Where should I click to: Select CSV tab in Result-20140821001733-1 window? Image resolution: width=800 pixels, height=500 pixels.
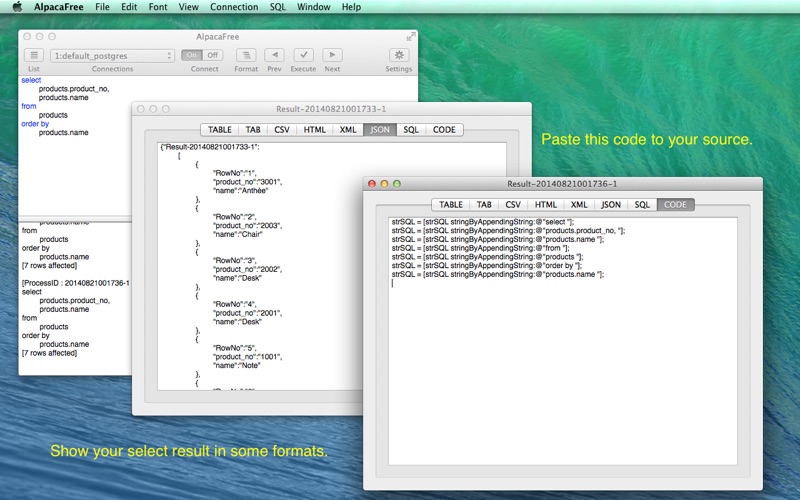282,130
